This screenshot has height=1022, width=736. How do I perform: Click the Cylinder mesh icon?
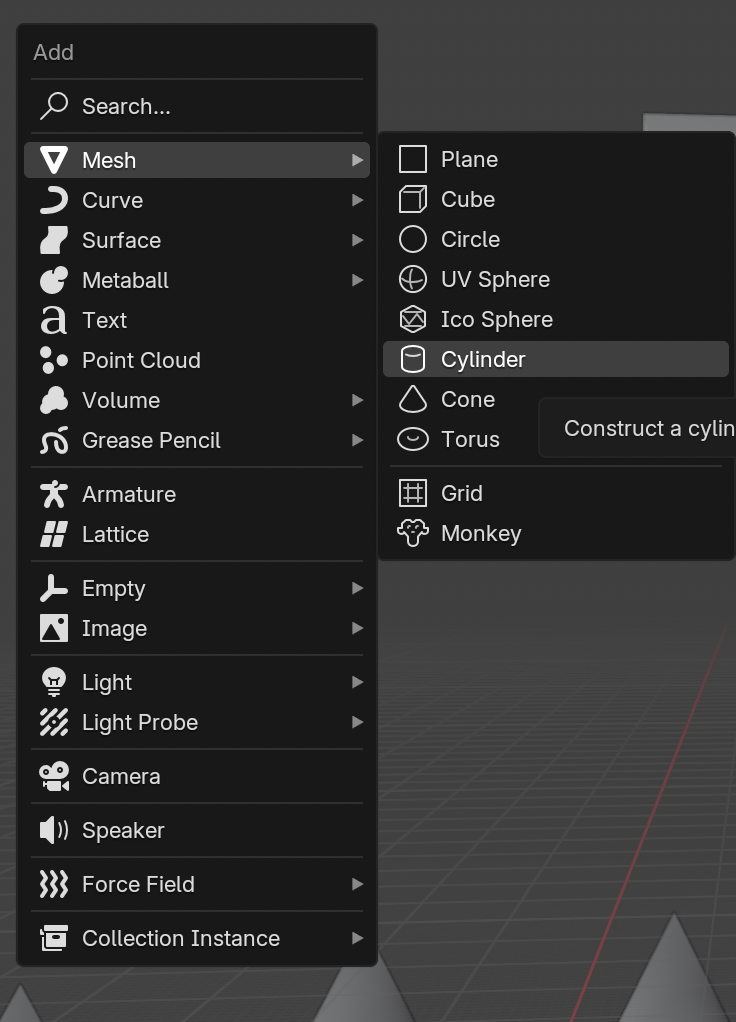413,360
